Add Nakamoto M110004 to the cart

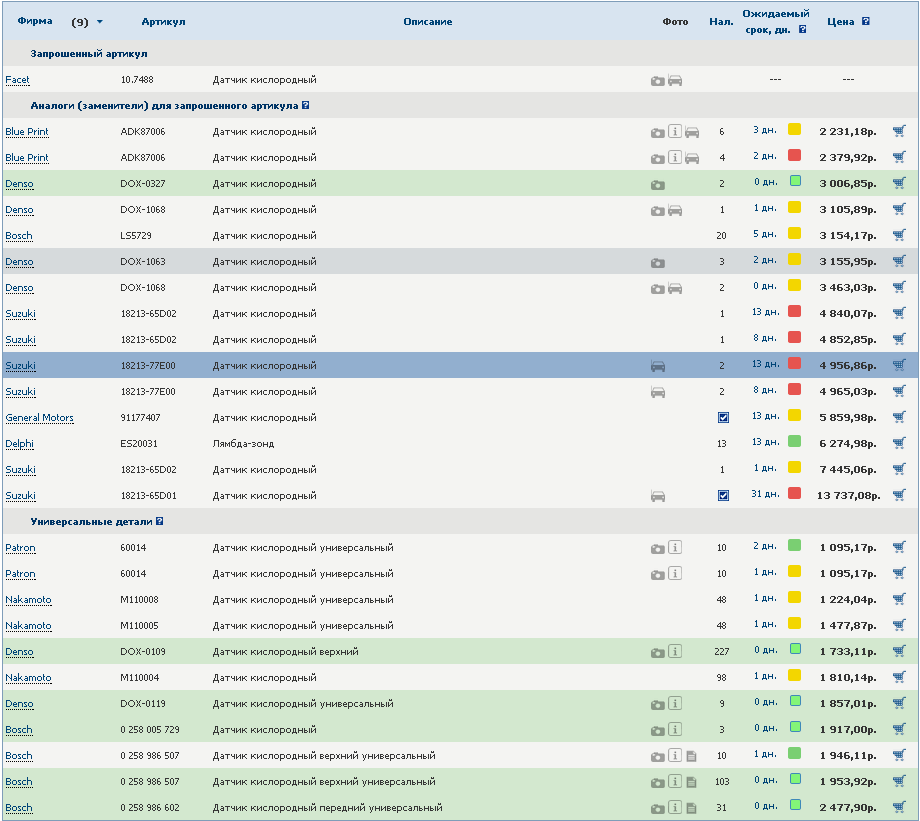tap(898, 677)
